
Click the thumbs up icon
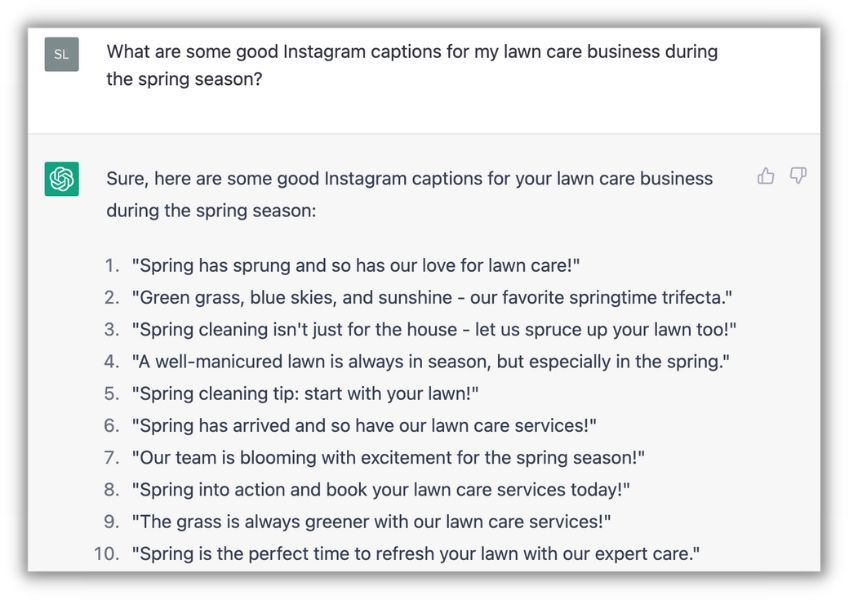pos(765,176)
